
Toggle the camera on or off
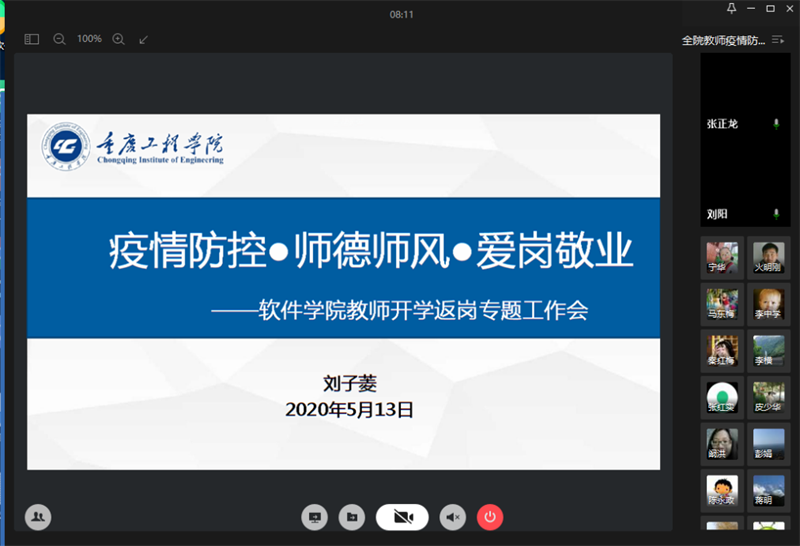click(402, 516)
